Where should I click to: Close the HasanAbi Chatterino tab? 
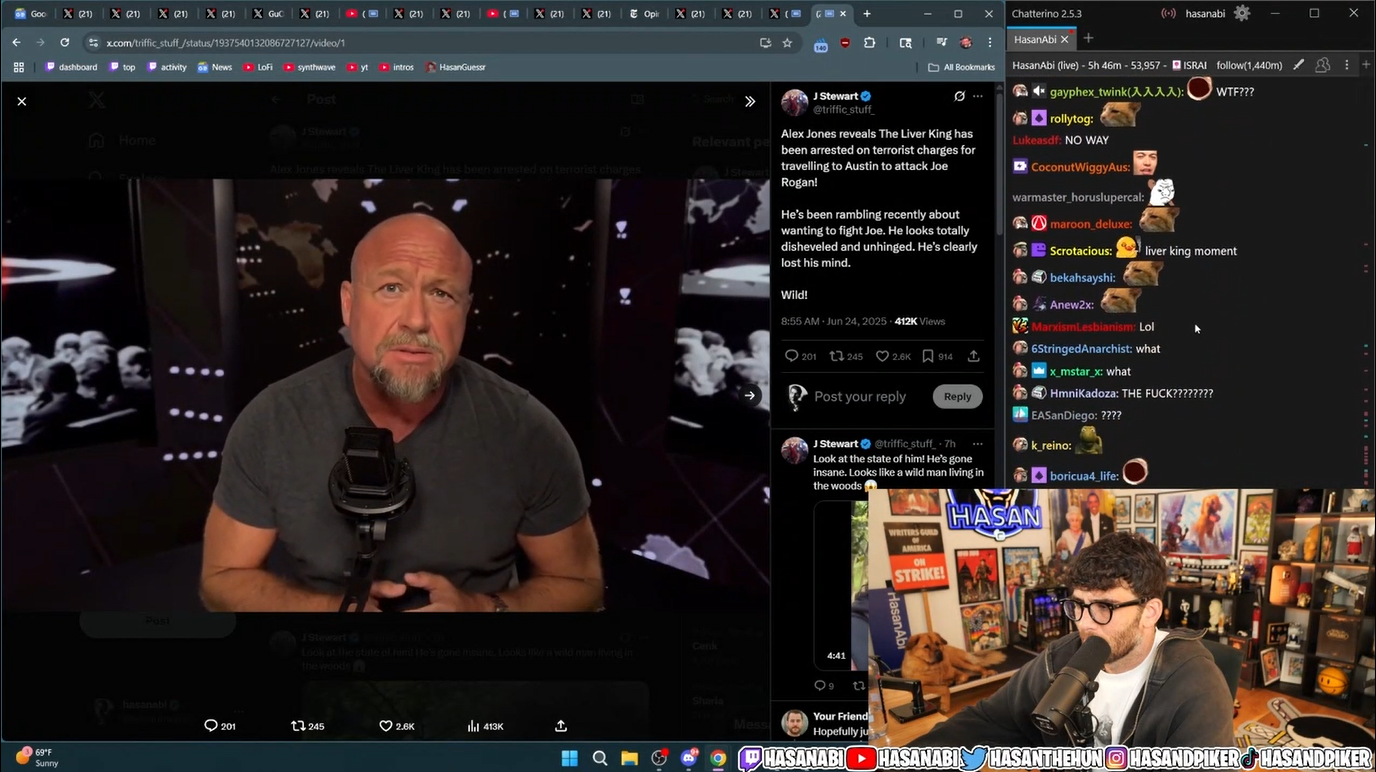[1065, 39]
